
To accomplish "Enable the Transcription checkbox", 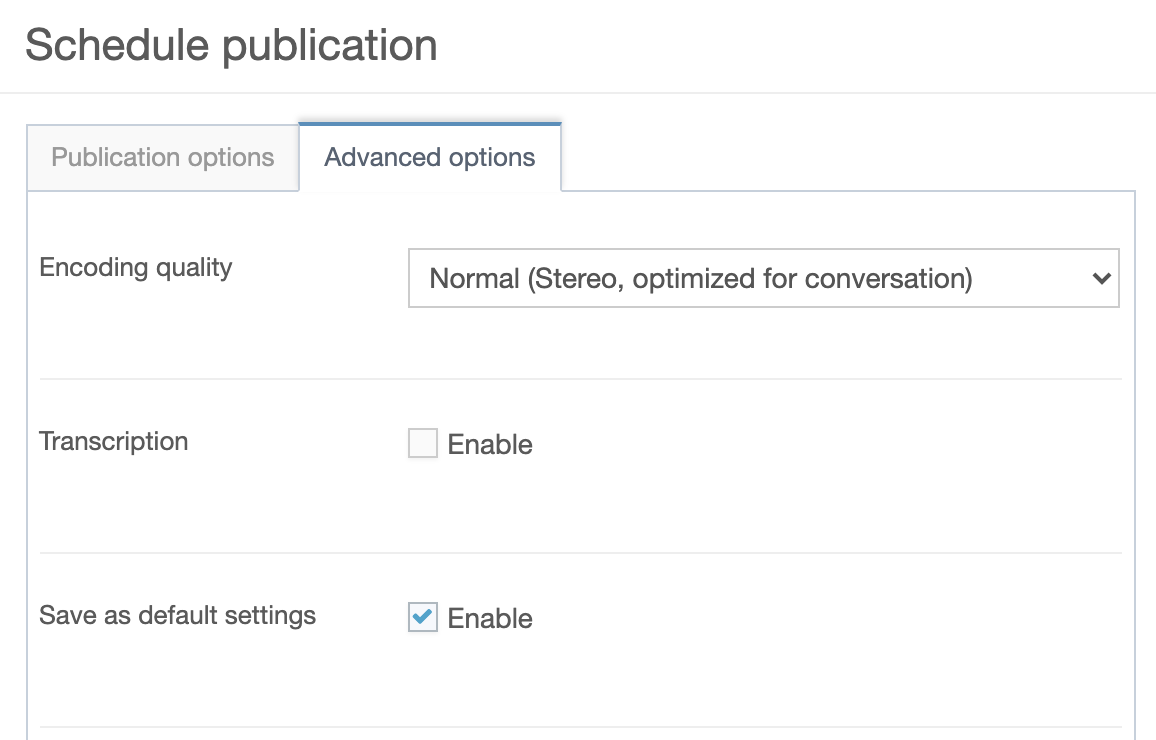I will point(423,443).
